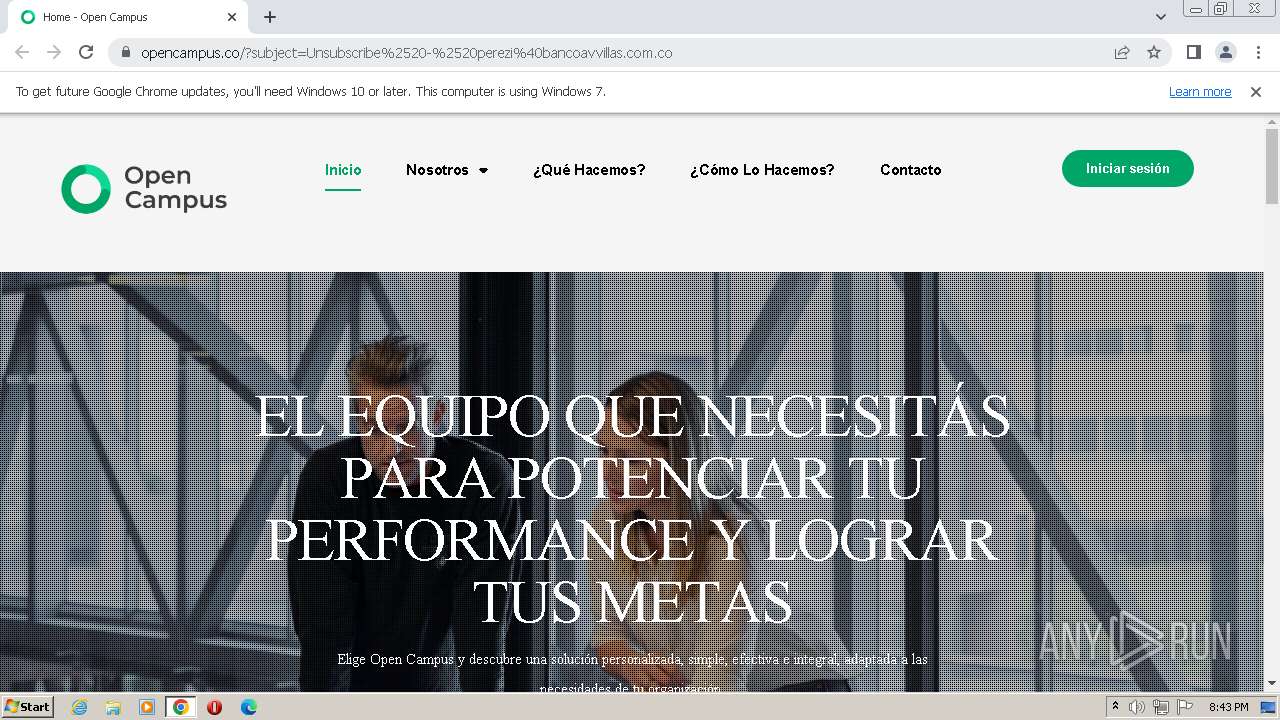Navigate to Contacto page
Screen dimensions: 1280x720
(x=910, y=170)
